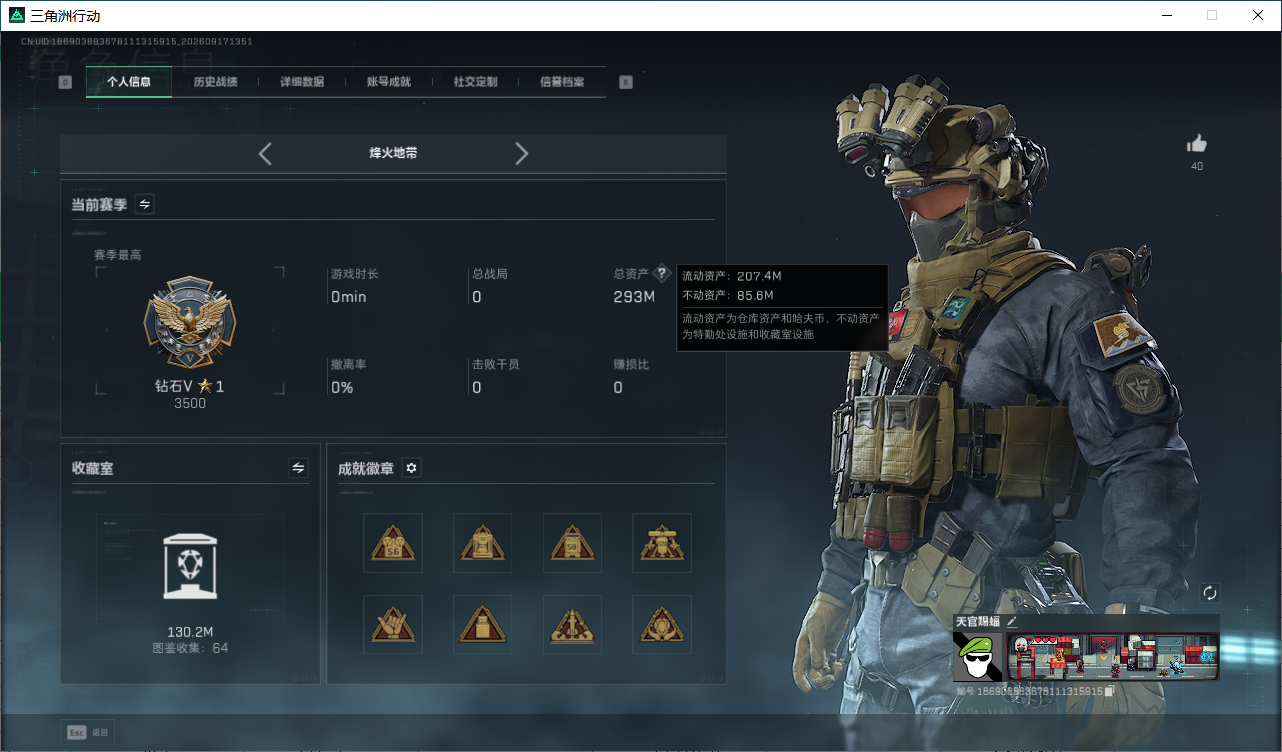Click the 3500 rank points text
This screenshot has height=752, width=1282.
pyautogui.click(x=190, y=404)
